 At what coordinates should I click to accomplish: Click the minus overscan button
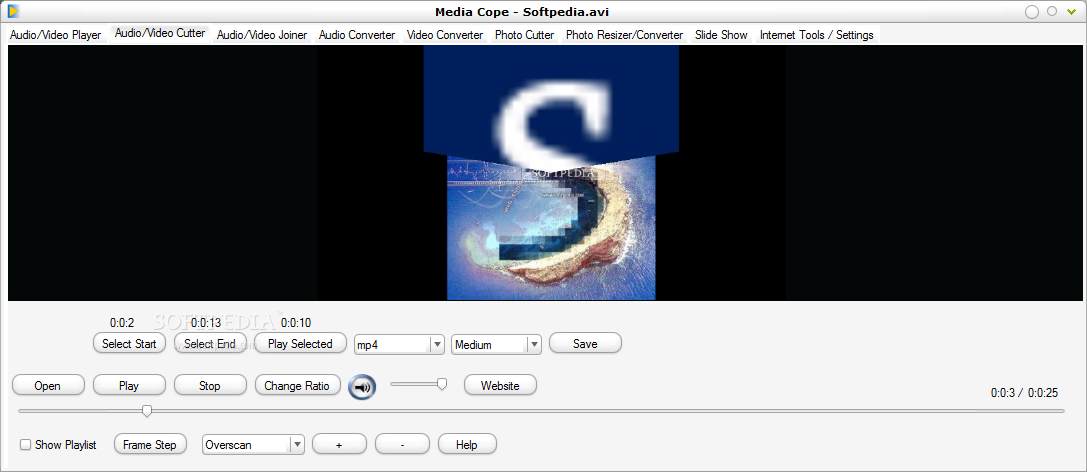(402, 444)
